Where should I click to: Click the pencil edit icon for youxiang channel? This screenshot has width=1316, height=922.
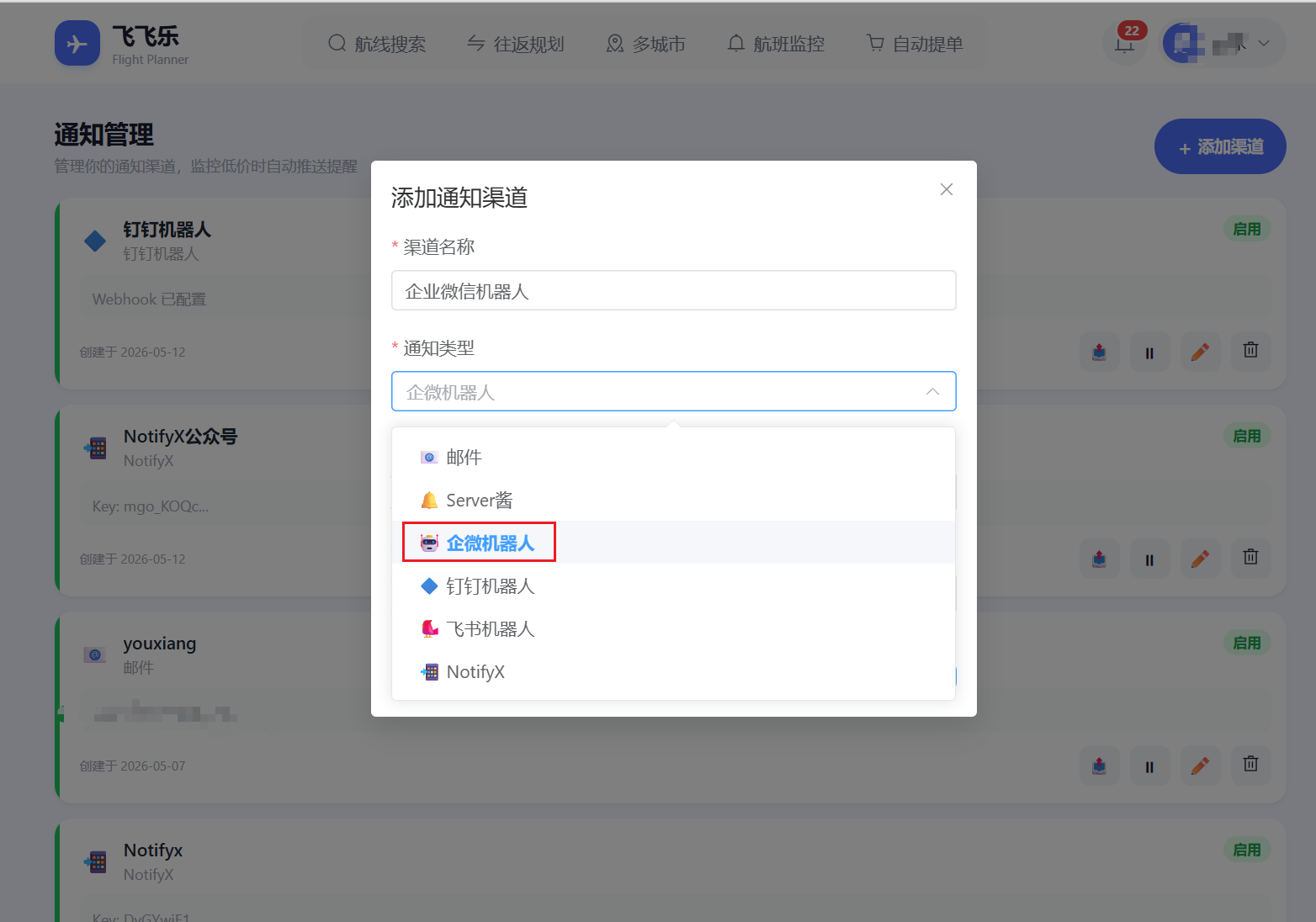1200,766
